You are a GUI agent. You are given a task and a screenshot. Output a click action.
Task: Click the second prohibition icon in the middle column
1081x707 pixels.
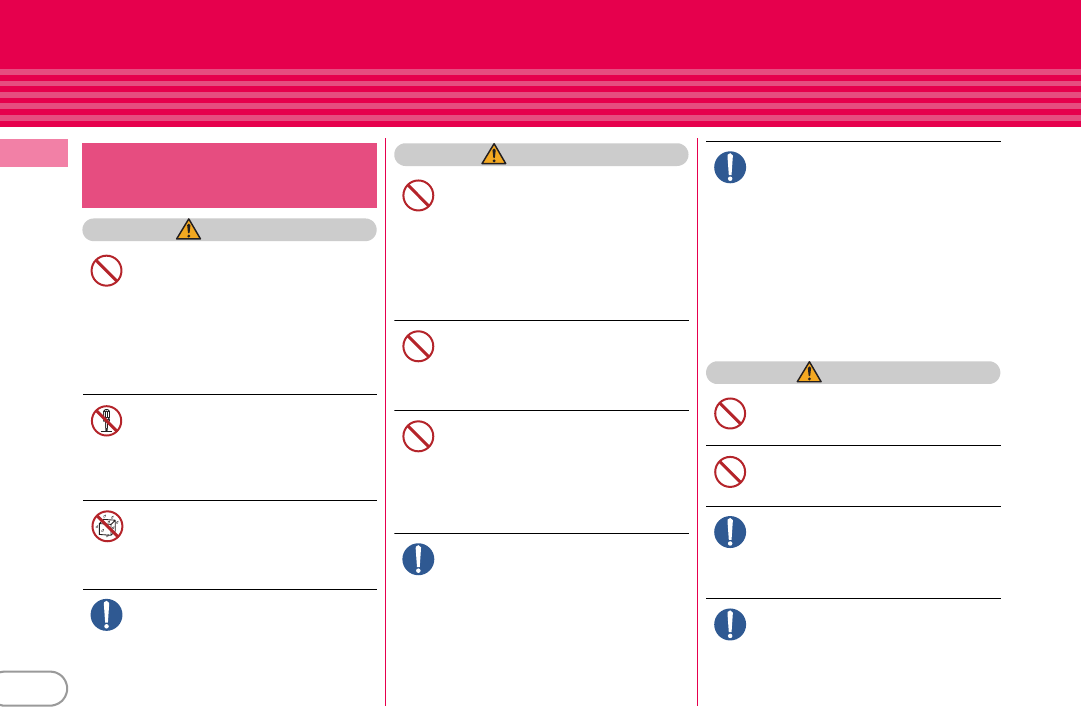pyautogui.click(x=418, y=347)
